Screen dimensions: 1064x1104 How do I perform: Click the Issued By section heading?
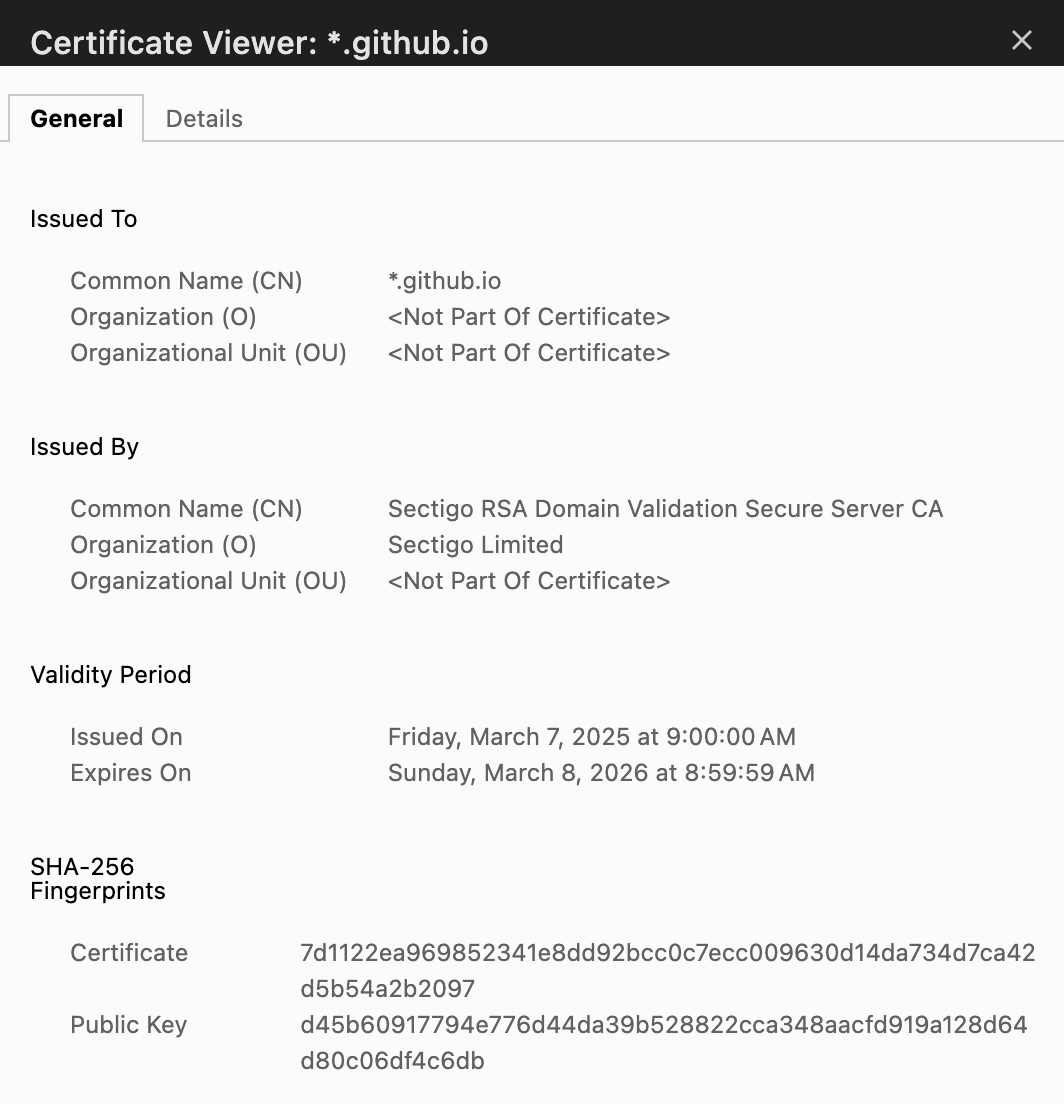pos(85,447)
